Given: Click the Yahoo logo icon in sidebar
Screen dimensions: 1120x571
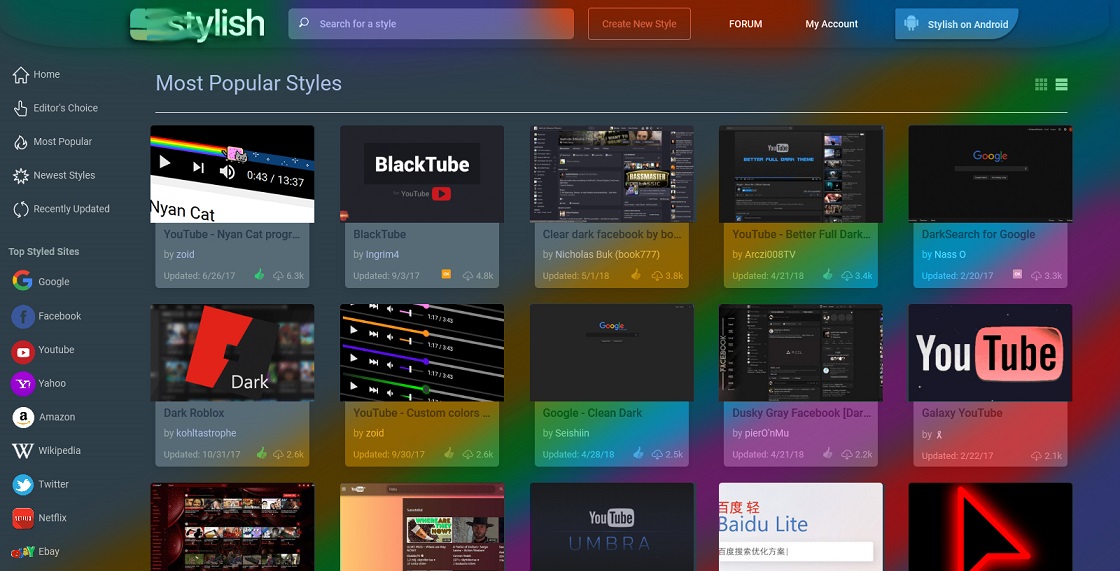Looking at the screenshot, I should (x=23, y=384).
